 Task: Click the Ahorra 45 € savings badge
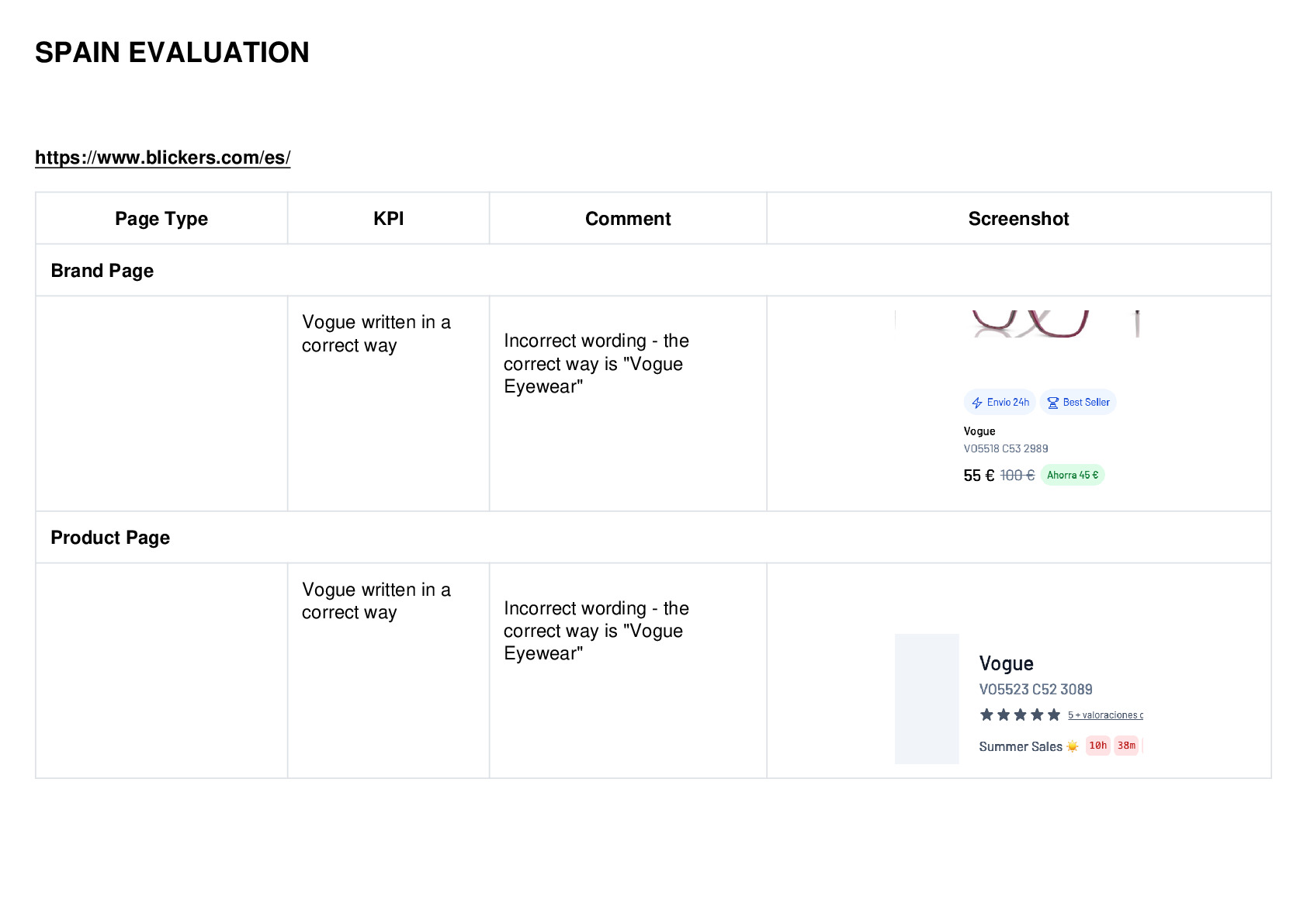[x=1073, y=475]
